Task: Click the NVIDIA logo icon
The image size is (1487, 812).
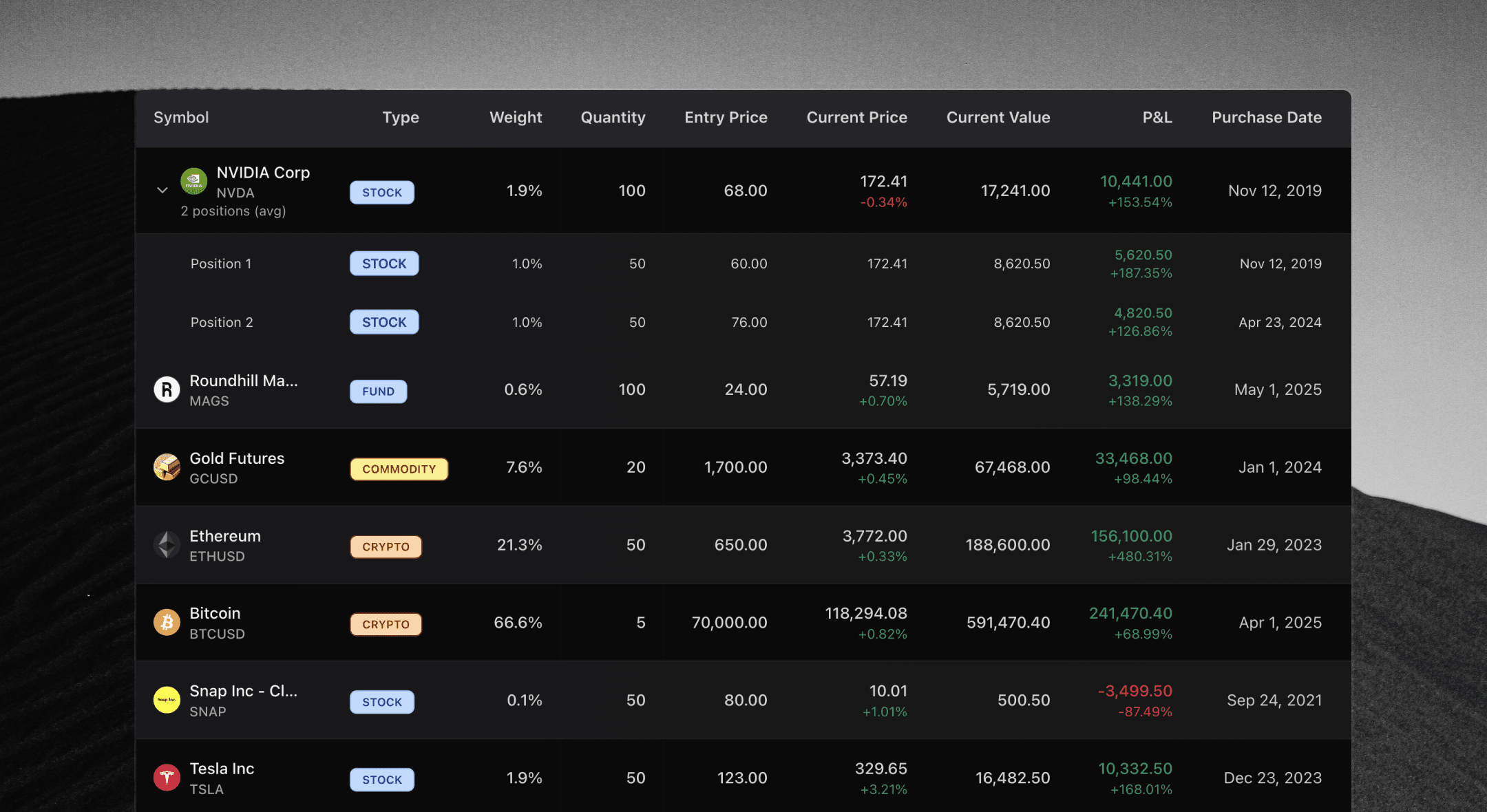Action: point(193,181)
